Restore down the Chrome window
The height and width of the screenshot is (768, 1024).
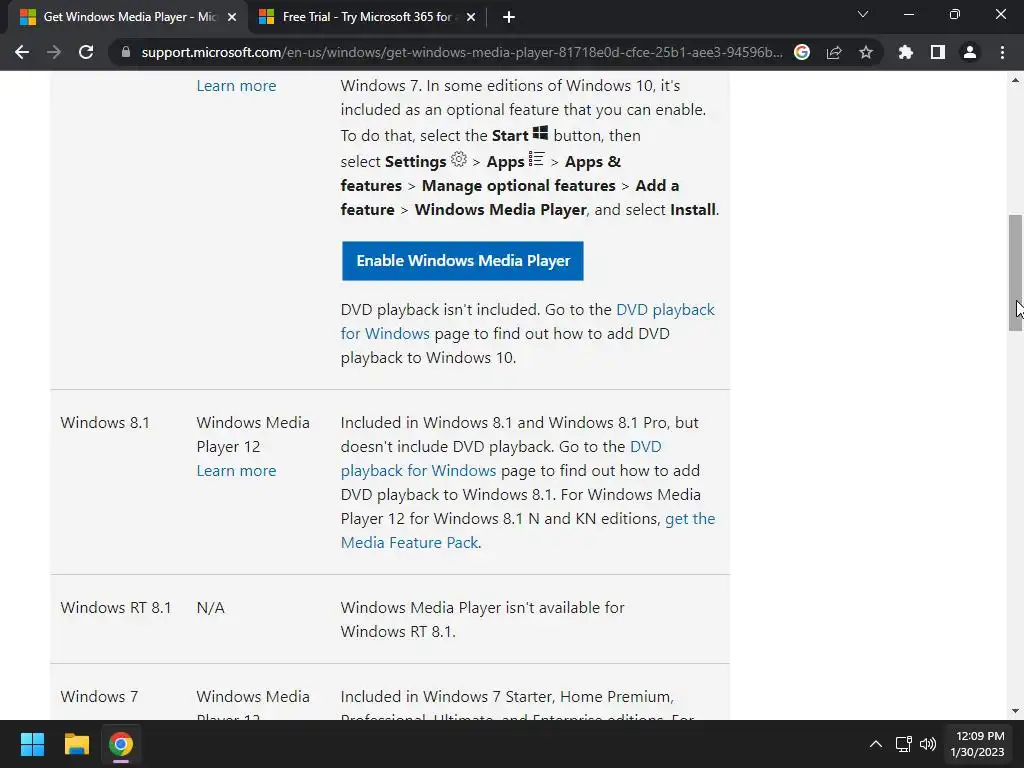click(955, 14)
